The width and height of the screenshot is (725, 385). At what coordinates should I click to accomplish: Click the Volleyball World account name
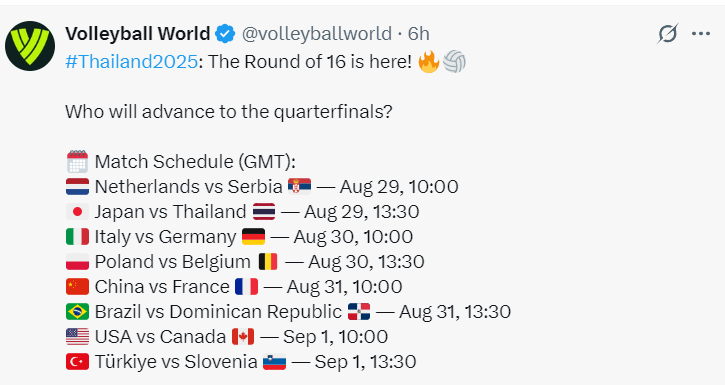[x=138, y=34]
